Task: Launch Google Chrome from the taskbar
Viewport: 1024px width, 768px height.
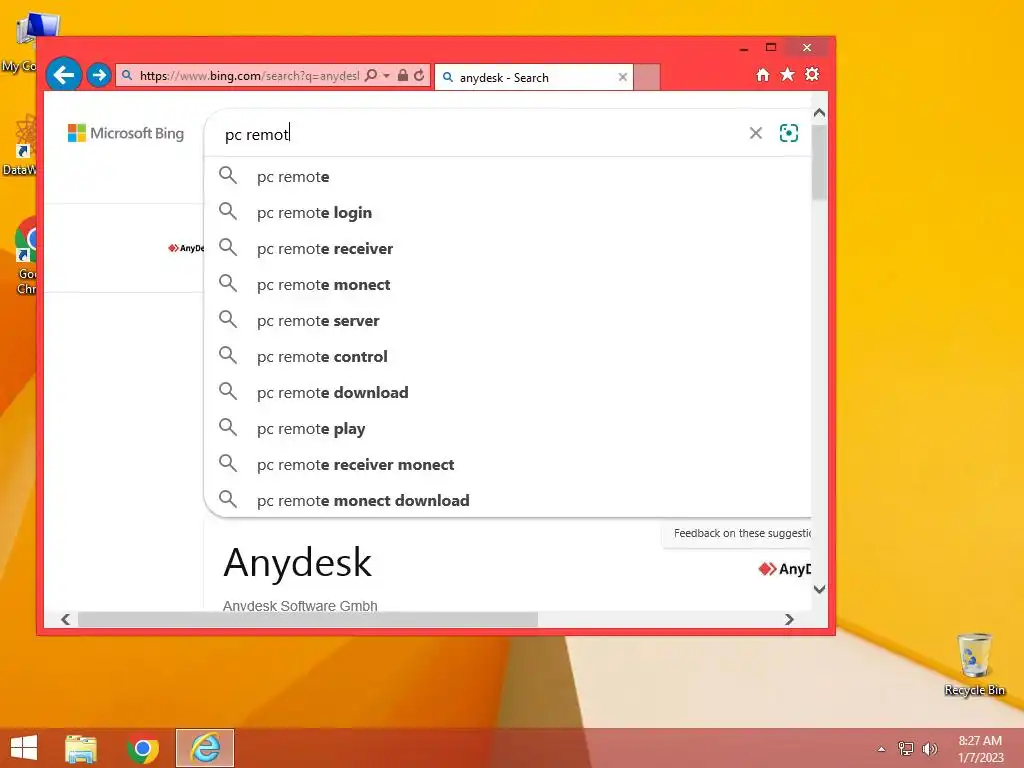Action: coord(142,748)
